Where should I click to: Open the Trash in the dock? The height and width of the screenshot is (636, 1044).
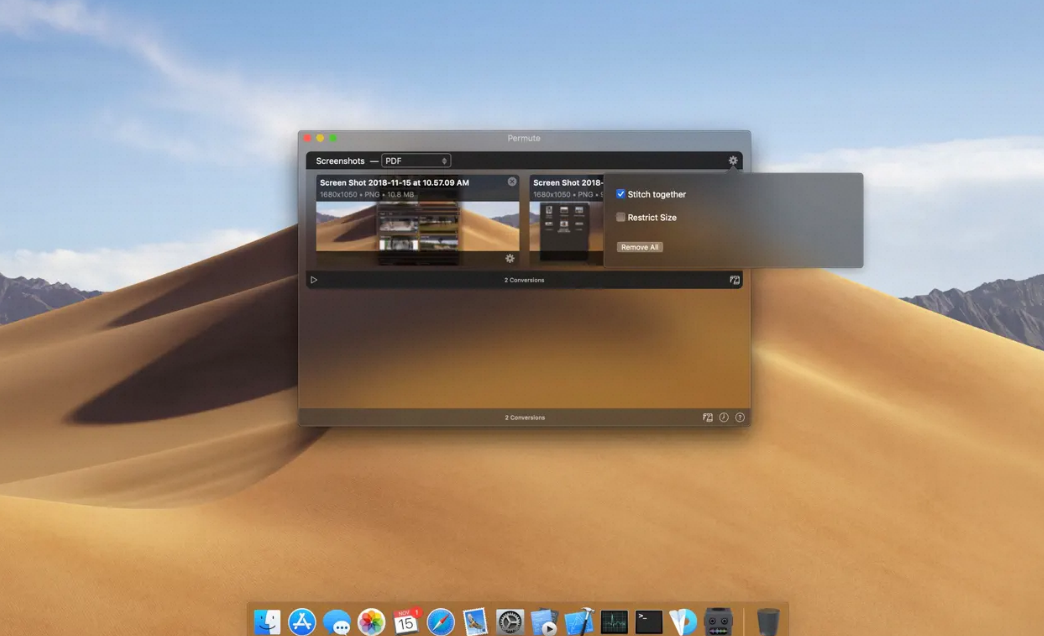[x=768, y=622]
